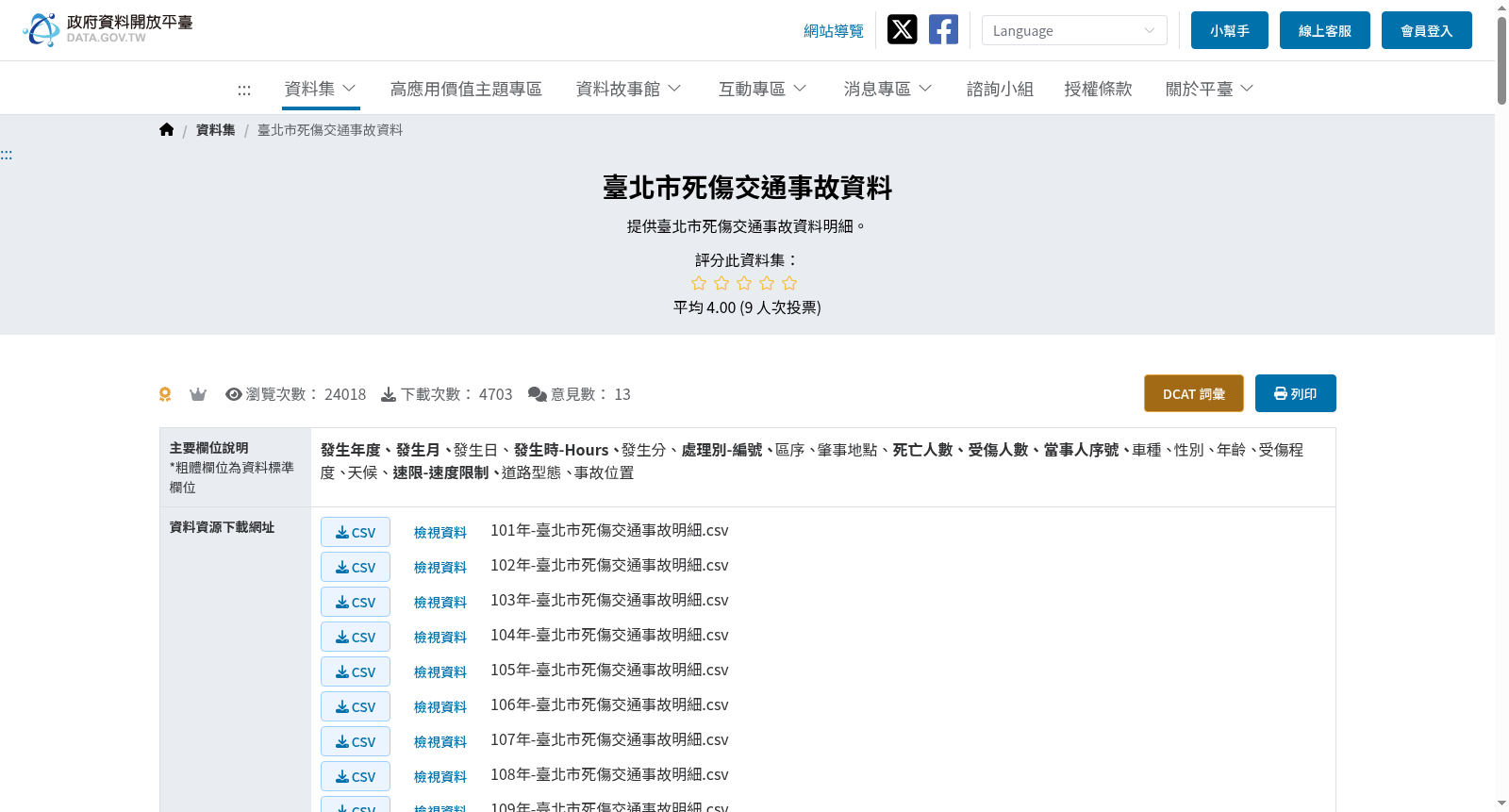Click the eye icon beside view count
Viewport: 1509px width, 812px height.
pos(234,394)
